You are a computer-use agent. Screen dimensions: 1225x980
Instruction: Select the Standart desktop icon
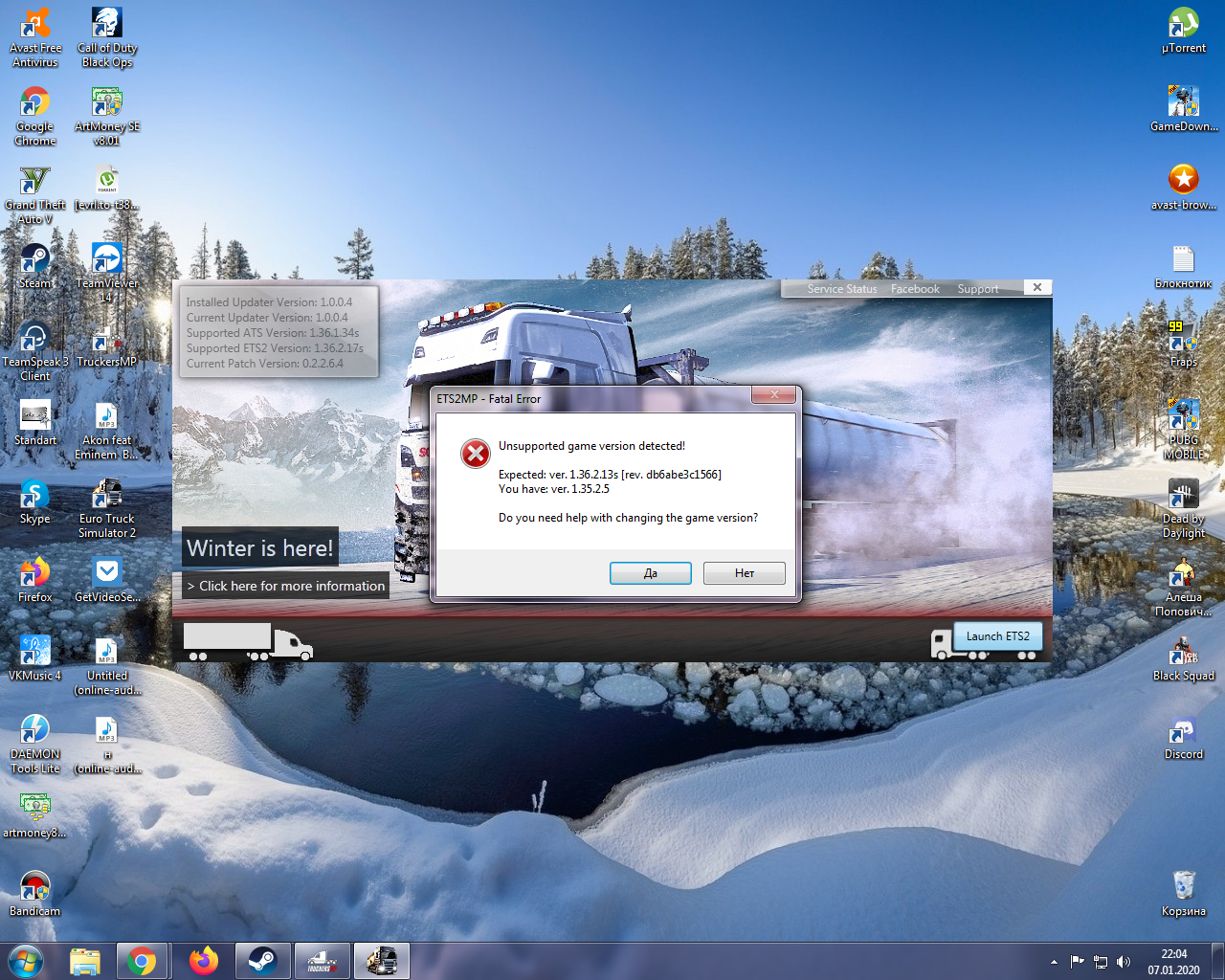35,423
